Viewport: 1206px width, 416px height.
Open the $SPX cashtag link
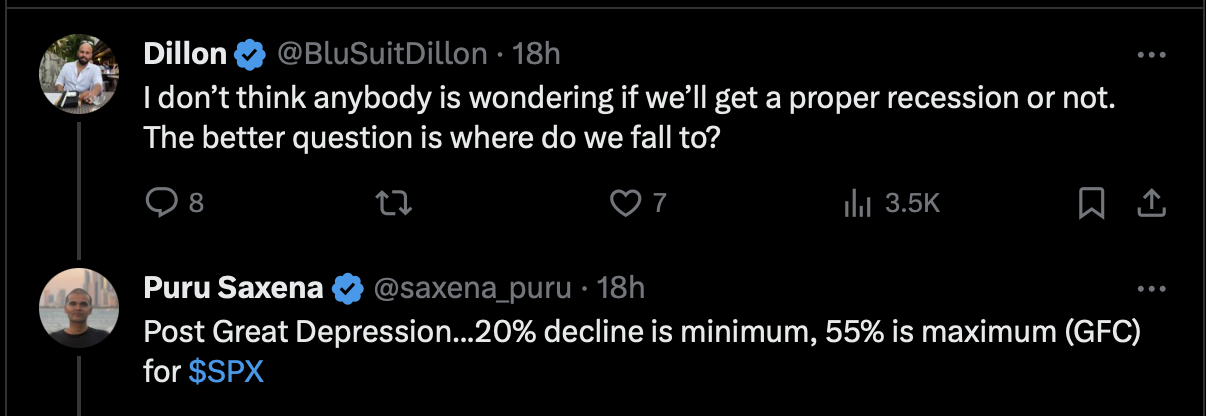(226, 372)
